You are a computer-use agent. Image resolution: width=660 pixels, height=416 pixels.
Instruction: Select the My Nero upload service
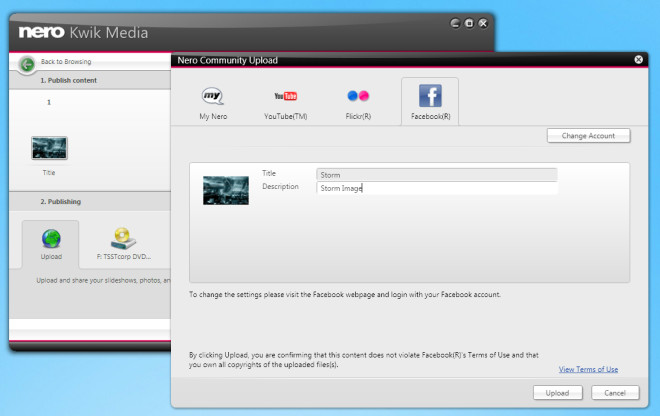click(x=213, y=103)
